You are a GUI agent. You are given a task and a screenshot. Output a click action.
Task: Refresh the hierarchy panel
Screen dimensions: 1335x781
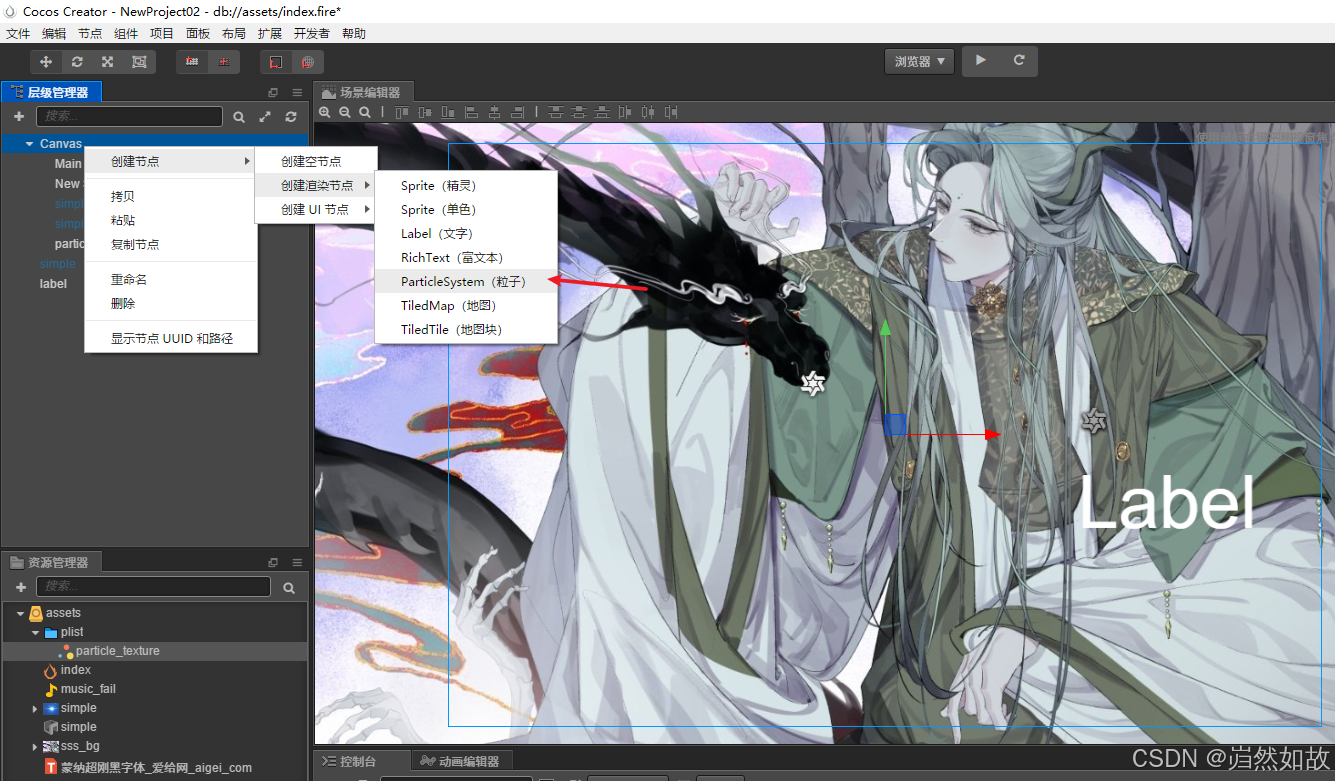click(291, 117)
